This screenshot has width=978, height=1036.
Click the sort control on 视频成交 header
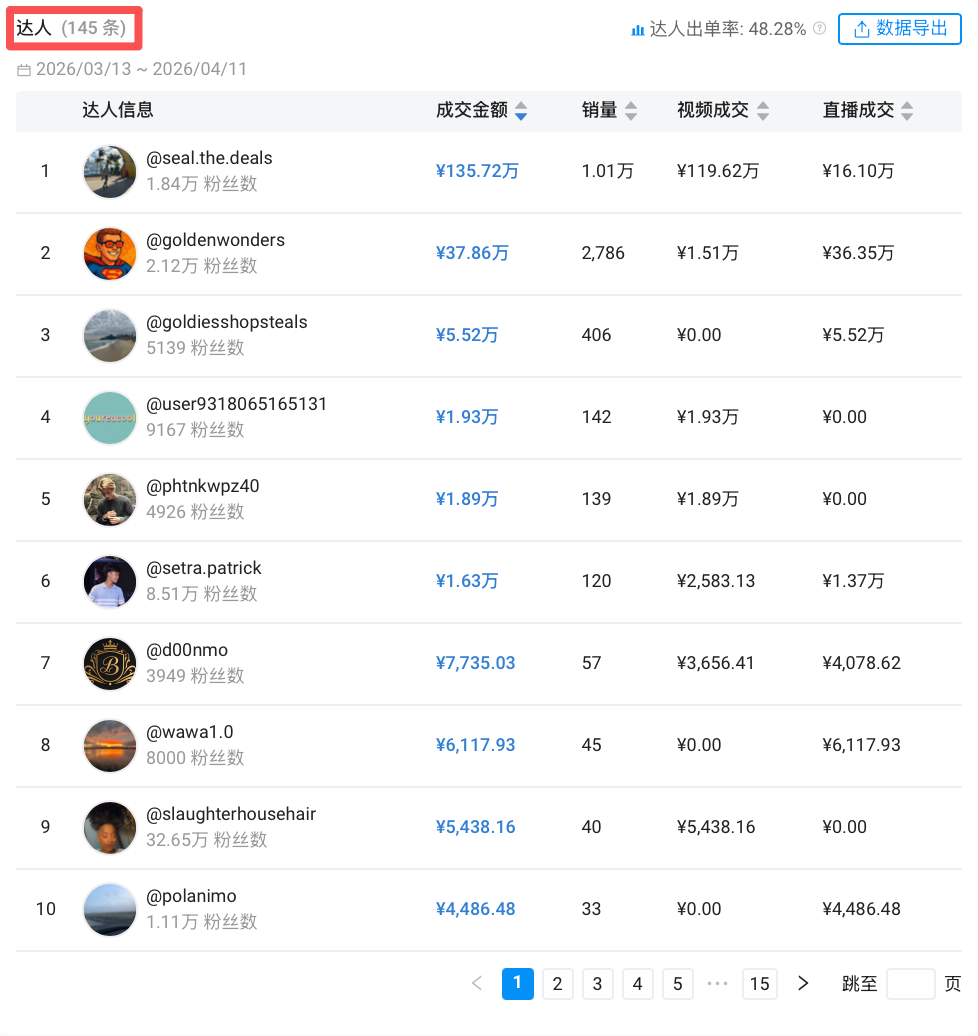tap(763, 111)
